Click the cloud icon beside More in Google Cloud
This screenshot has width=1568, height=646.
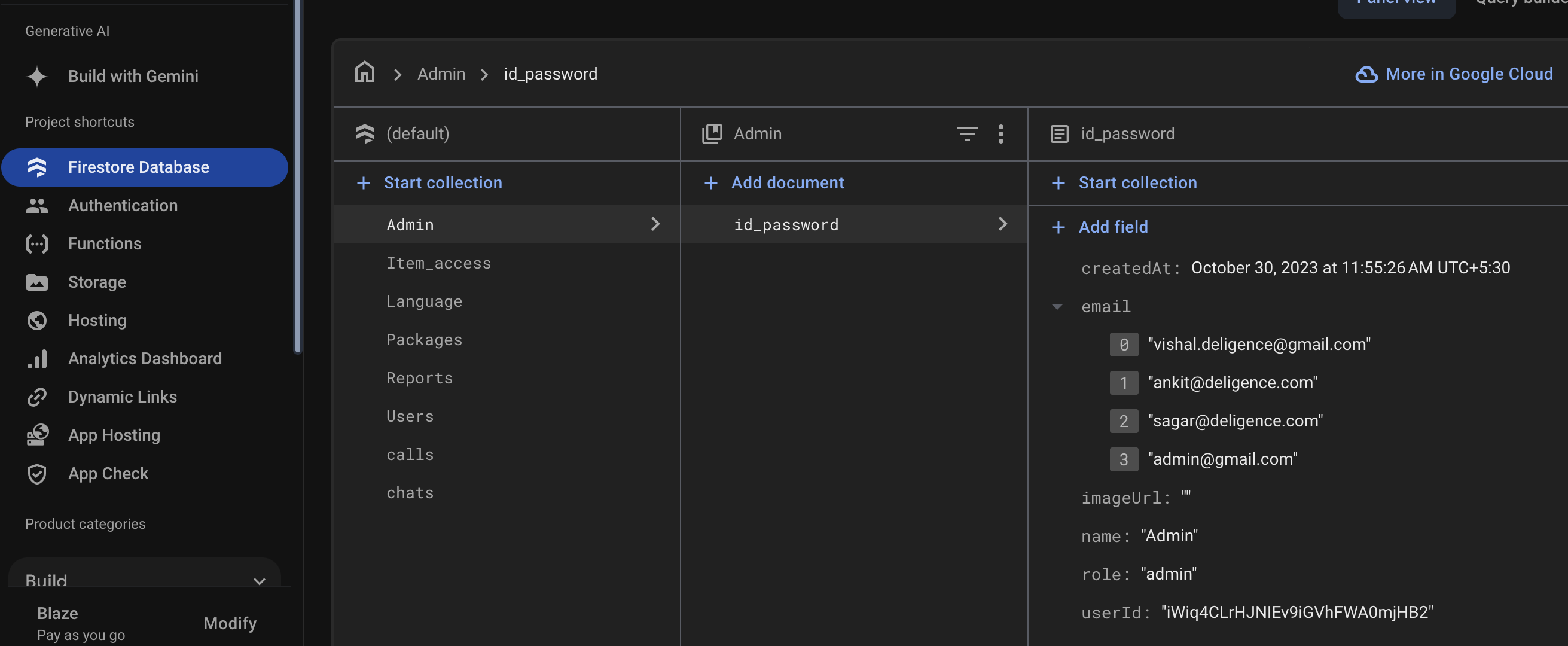1366,74
